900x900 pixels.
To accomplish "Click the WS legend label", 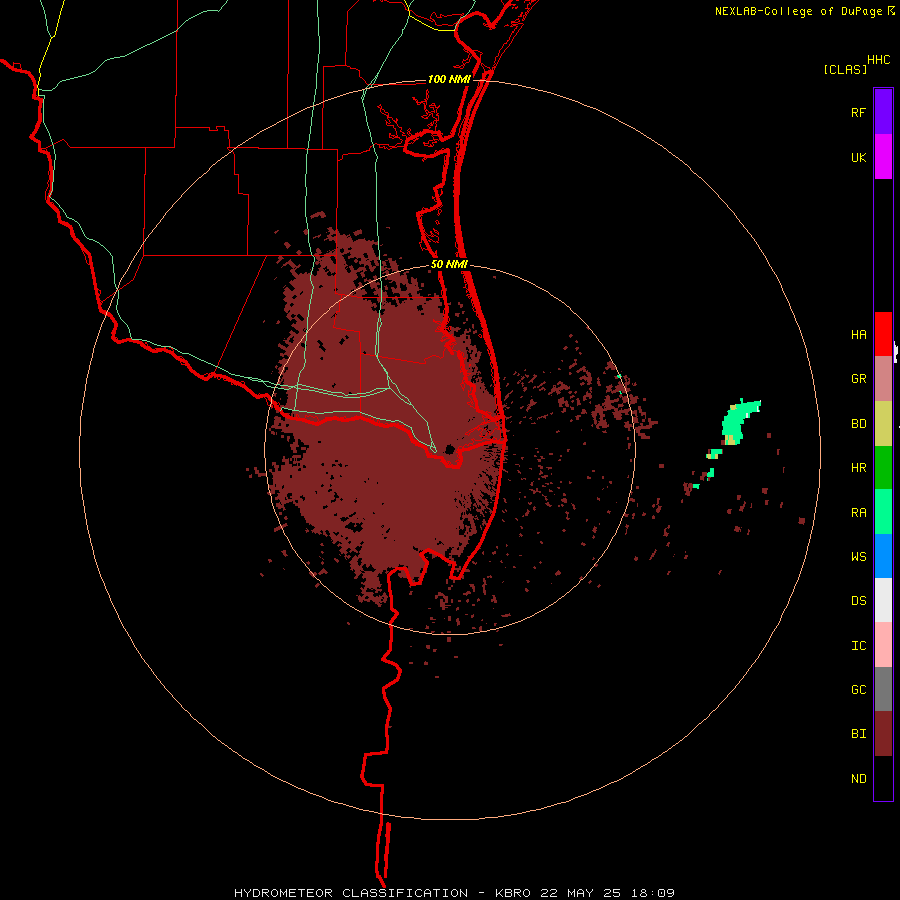I will [x=858, y=557].
